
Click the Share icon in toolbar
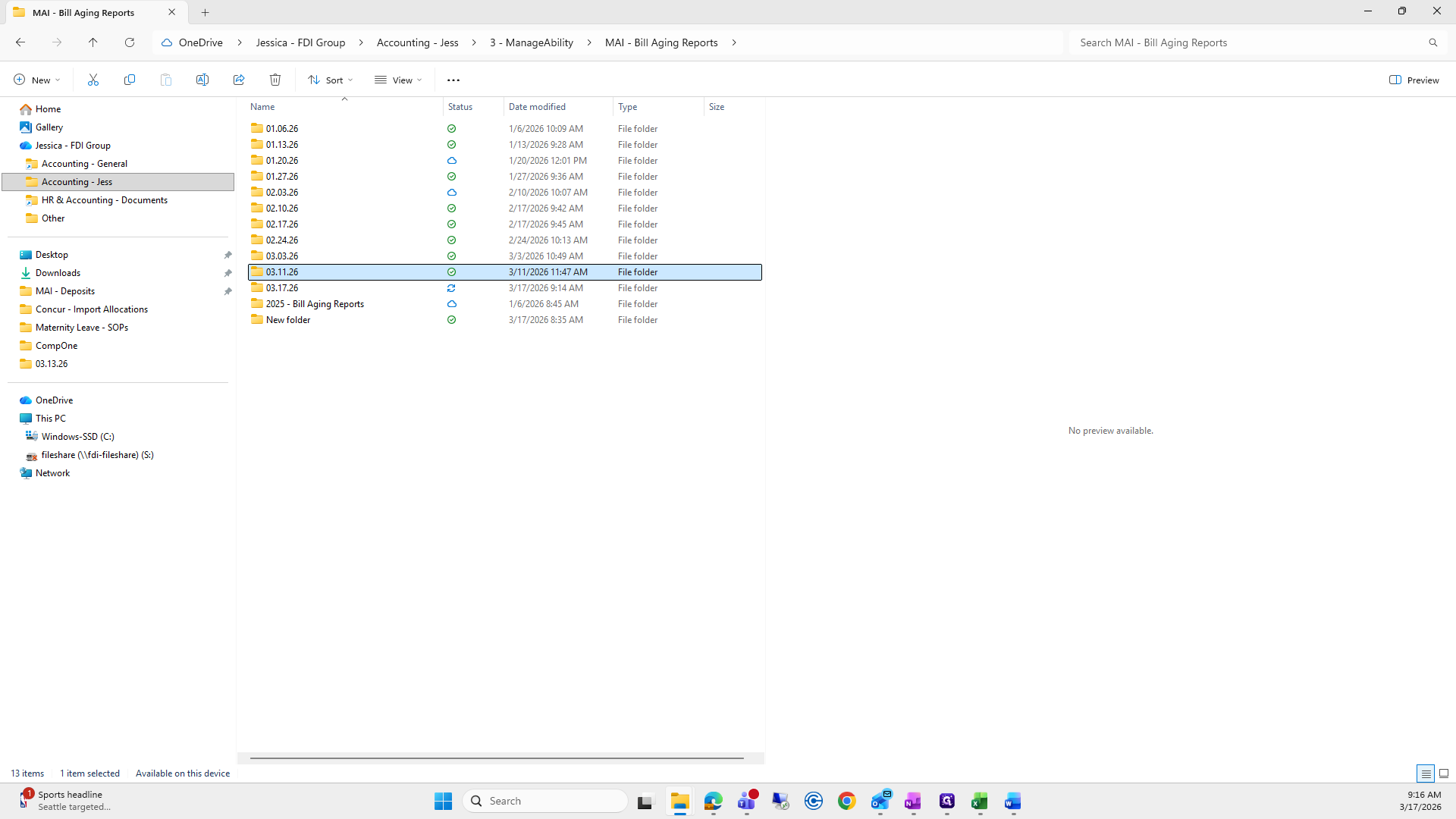point(239,80)
